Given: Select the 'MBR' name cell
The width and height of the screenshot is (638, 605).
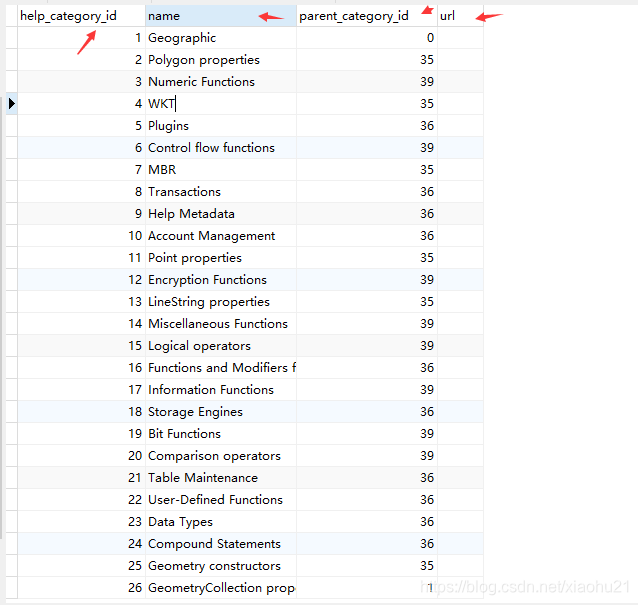Looking at the screenshot, I should point(221,170).
